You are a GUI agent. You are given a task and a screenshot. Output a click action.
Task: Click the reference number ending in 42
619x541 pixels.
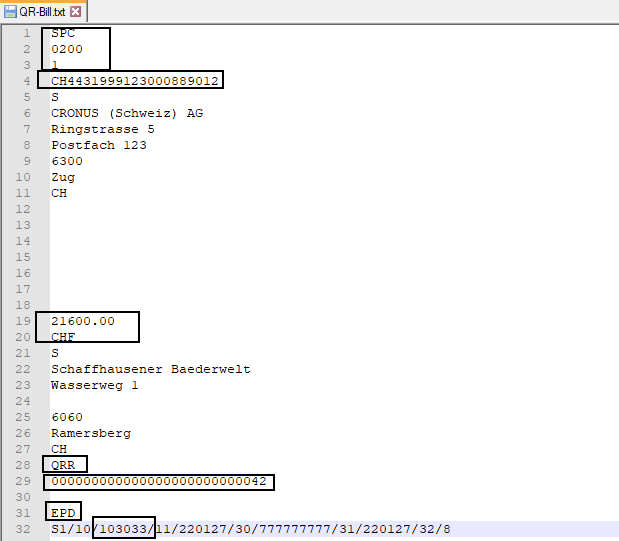pos(159,481)
